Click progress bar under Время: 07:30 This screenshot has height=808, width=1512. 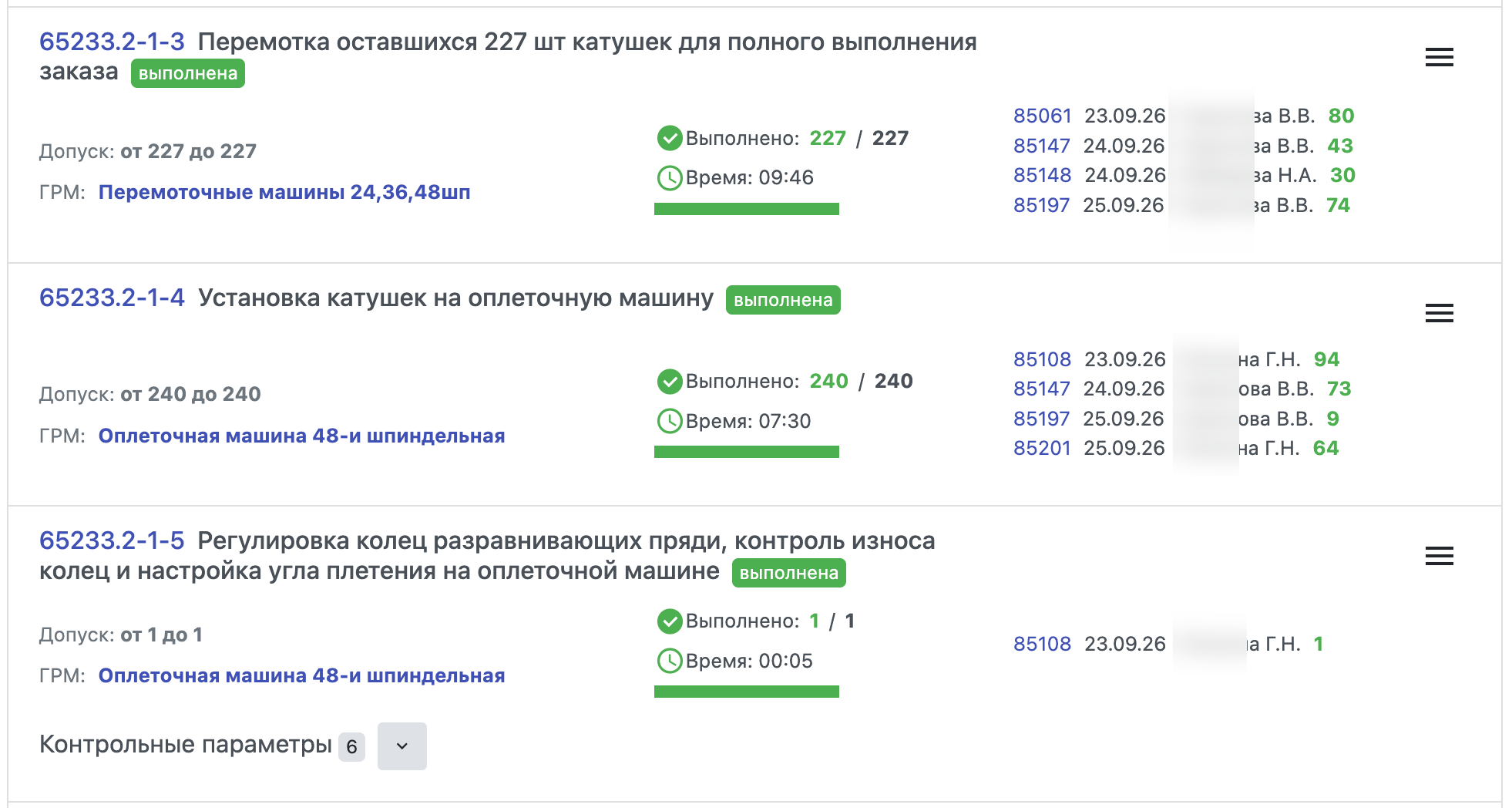coord(746,452)
